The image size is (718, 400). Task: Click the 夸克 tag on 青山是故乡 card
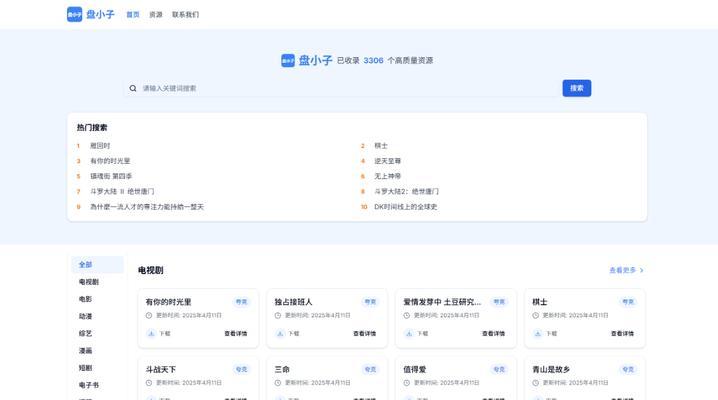[628, 369]
